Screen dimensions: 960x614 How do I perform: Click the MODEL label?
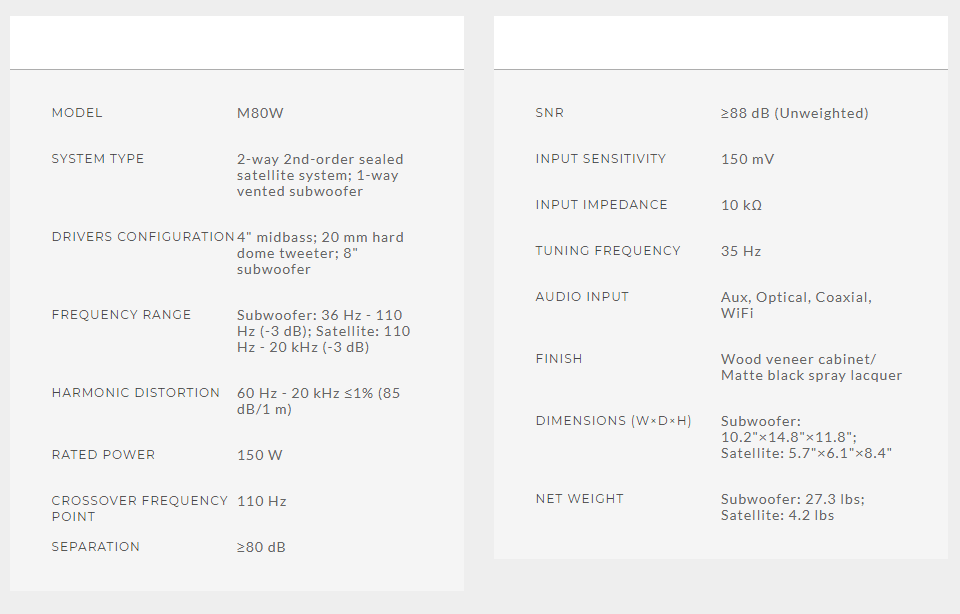coord(77,113)
